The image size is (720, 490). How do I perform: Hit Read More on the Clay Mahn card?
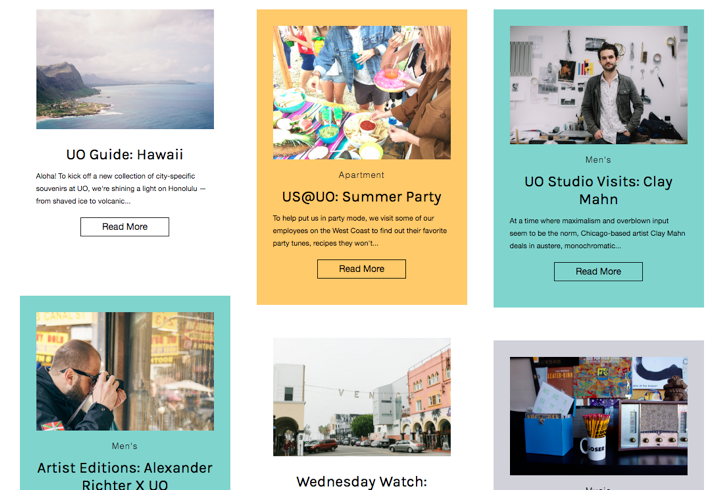[598, 271]
